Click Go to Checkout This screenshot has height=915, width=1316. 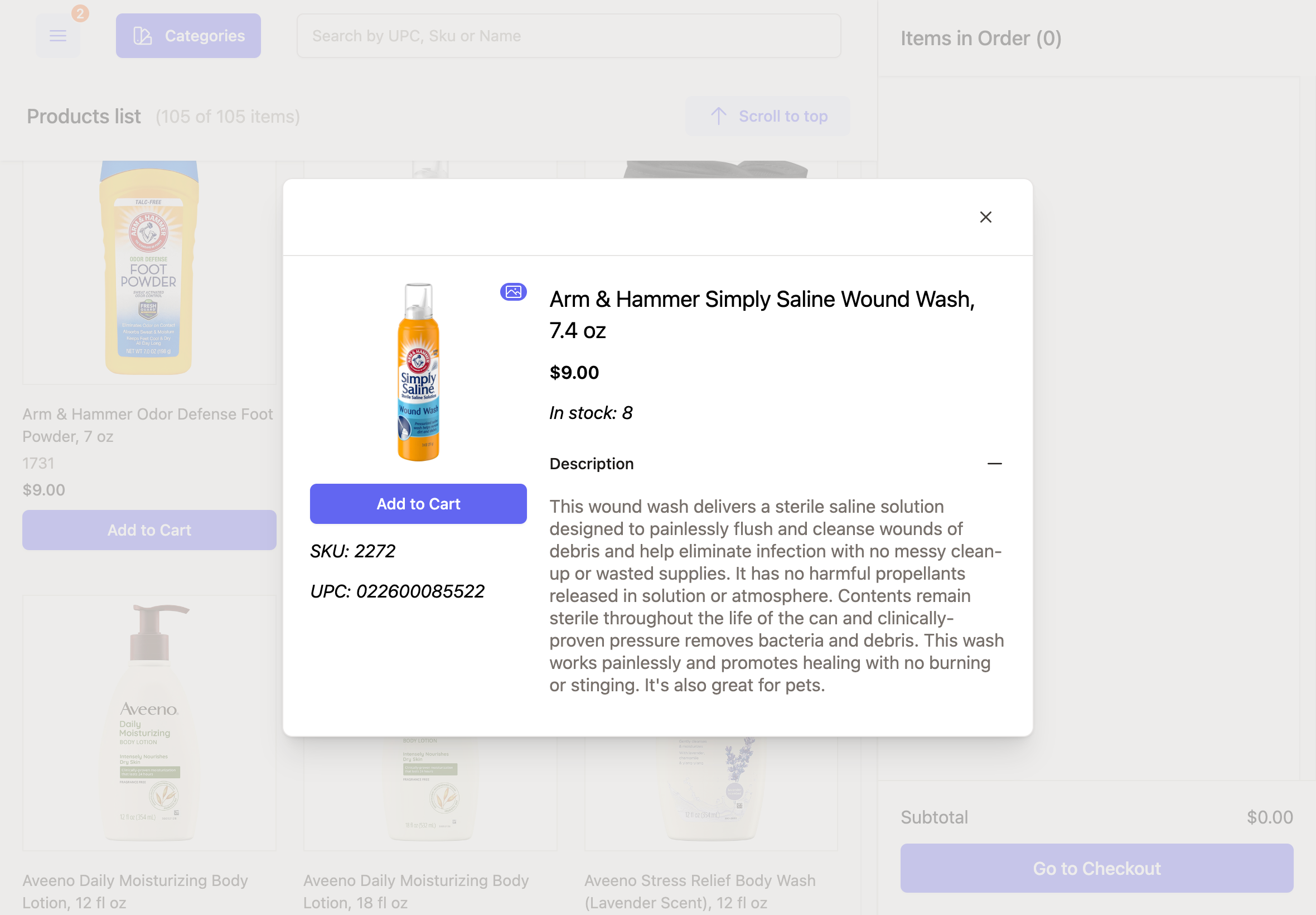(1096, 868)
